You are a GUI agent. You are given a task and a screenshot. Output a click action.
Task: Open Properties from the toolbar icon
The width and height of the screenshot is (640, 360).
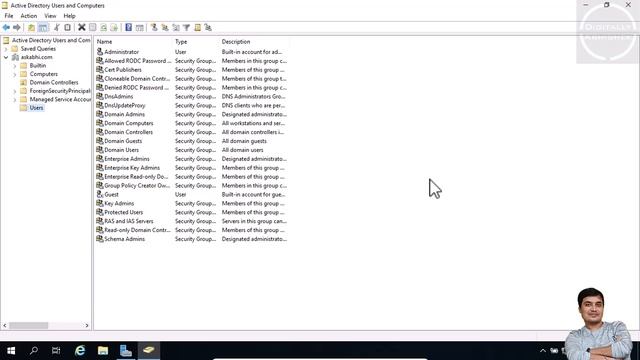tap(93, 27)
